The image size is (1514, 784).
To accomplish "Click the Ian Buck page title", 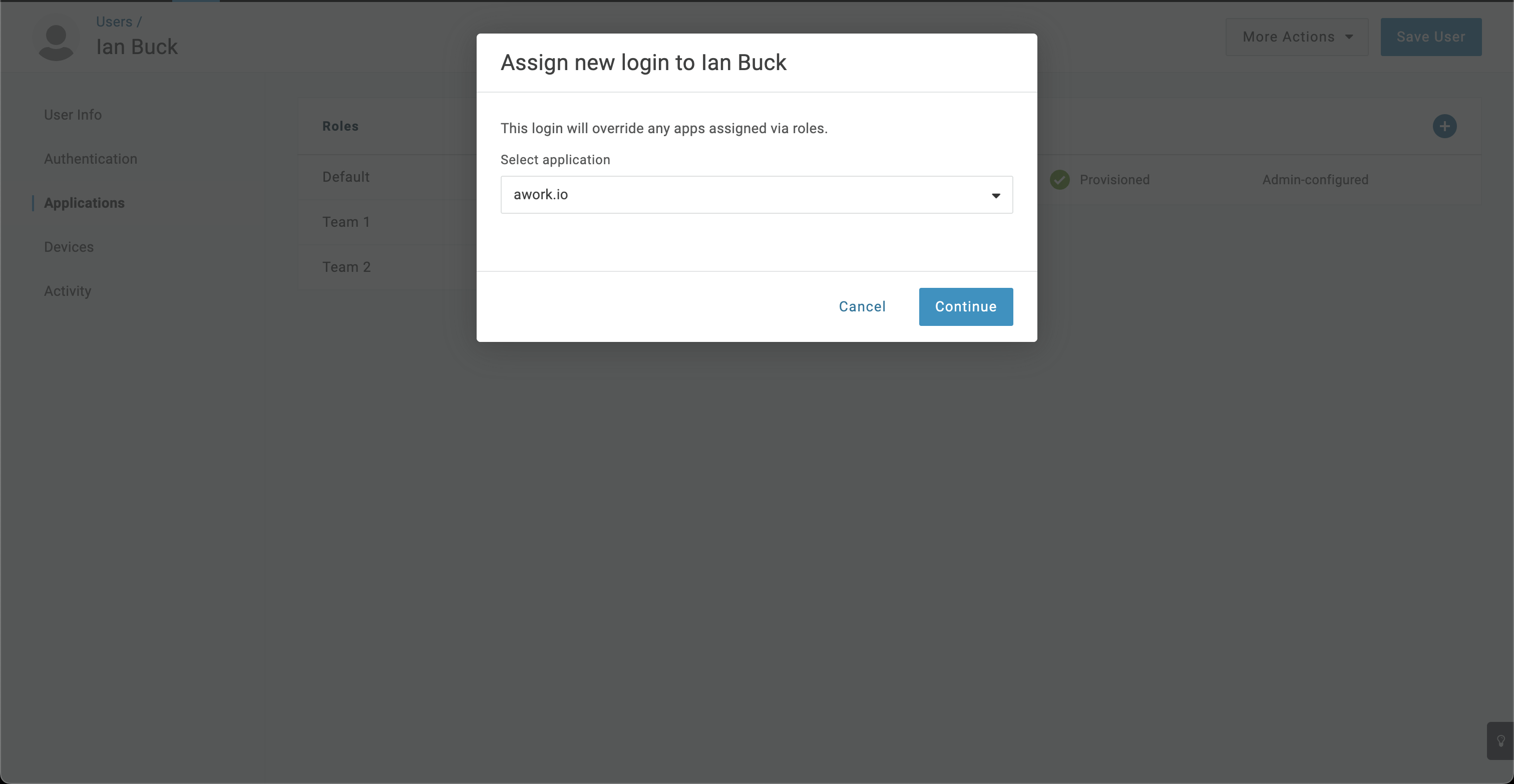I will click(137, 47).
